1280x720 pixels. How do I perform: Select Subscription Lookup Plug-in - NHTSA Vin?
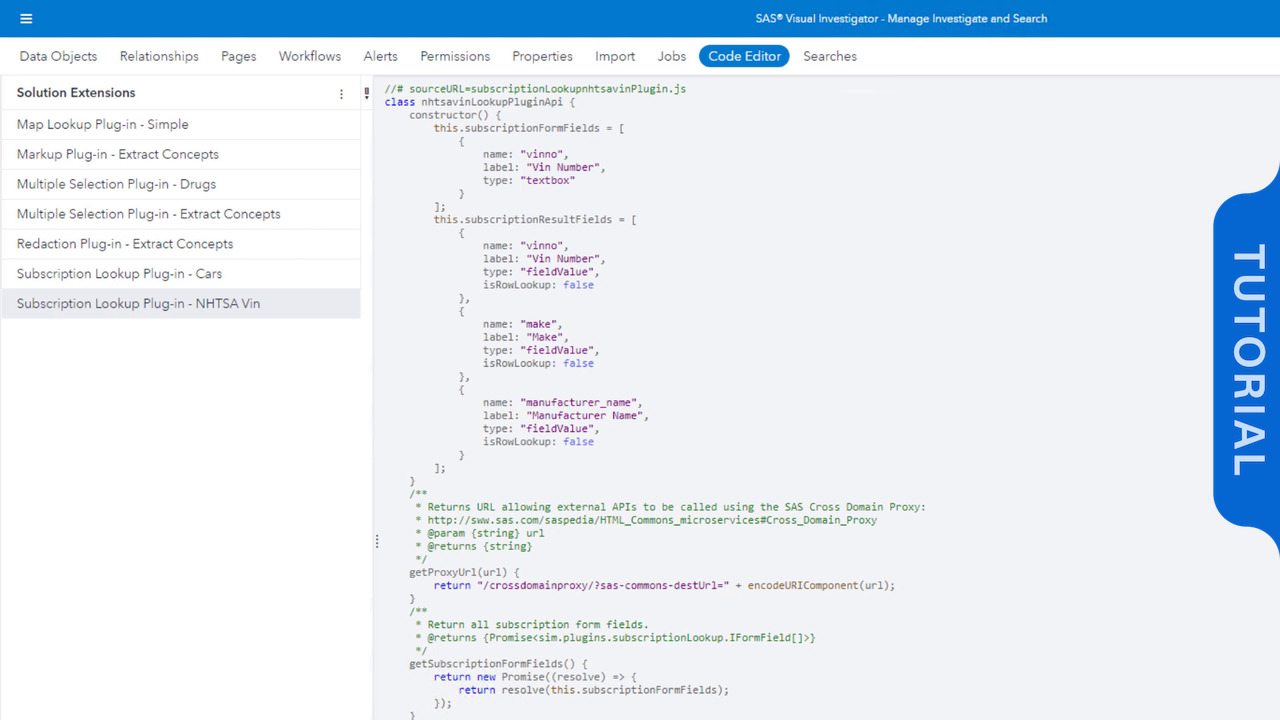180,304
